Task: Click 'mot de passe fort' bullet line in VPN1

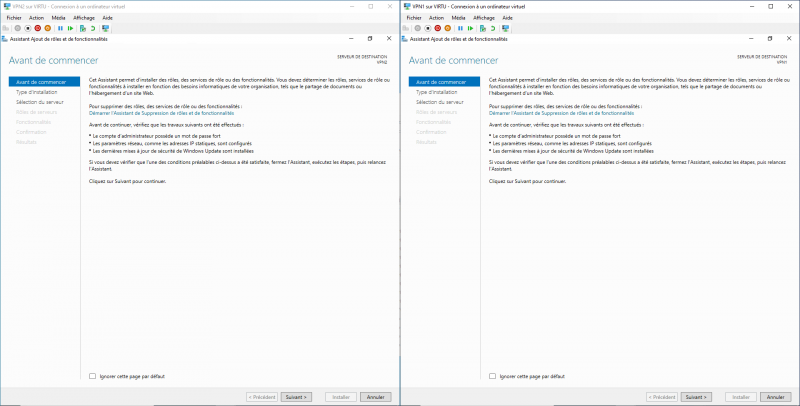Action: [x=556, y=136]
